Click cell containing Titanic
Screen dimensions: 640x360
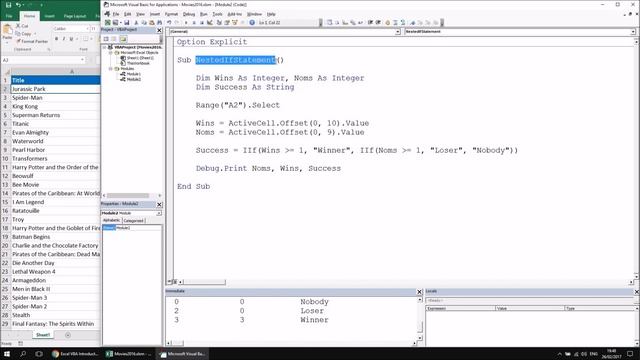point(56,124)
